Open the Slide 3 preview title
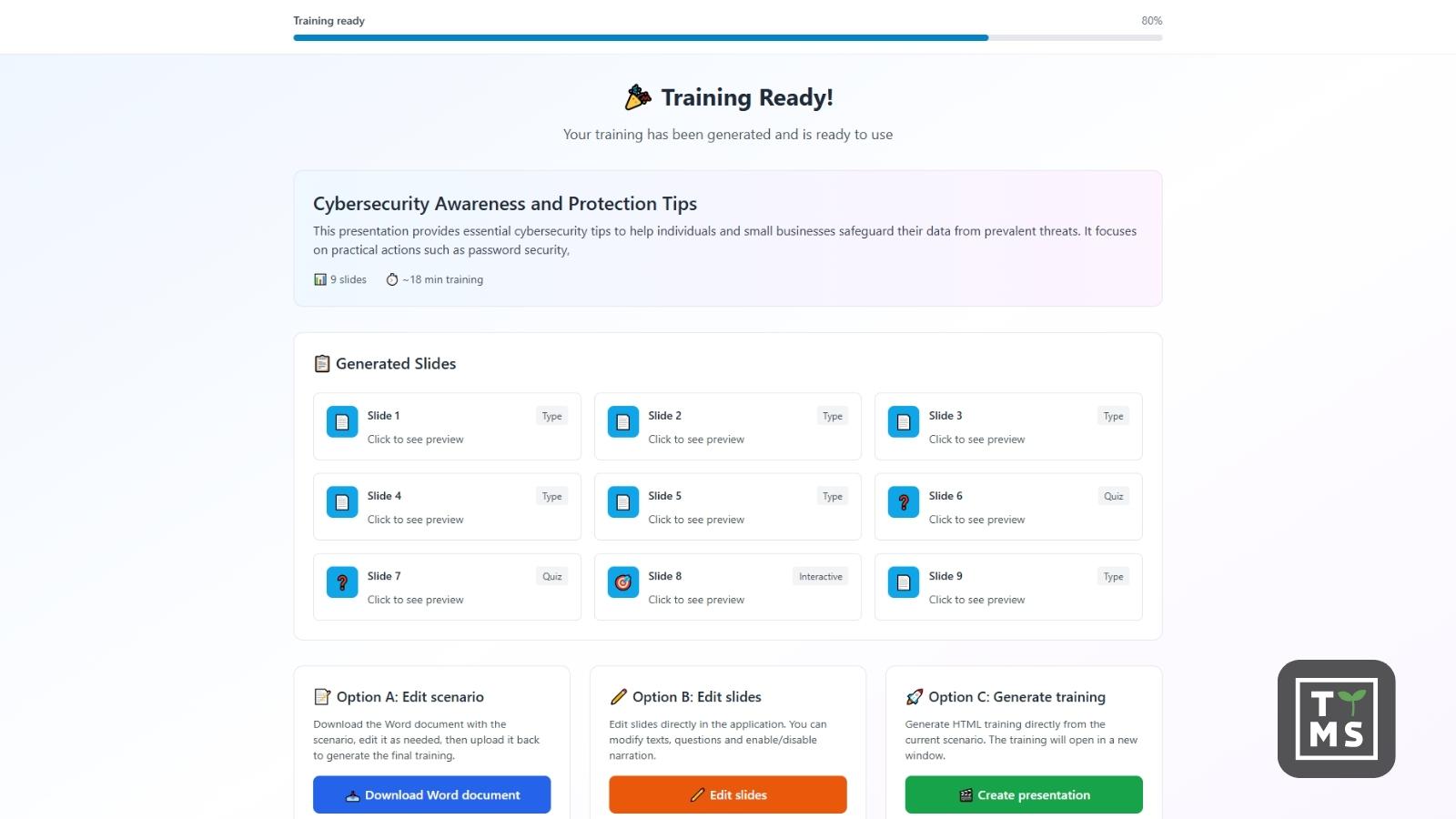Screen dimensions: 1456x819 coord(945,416)
